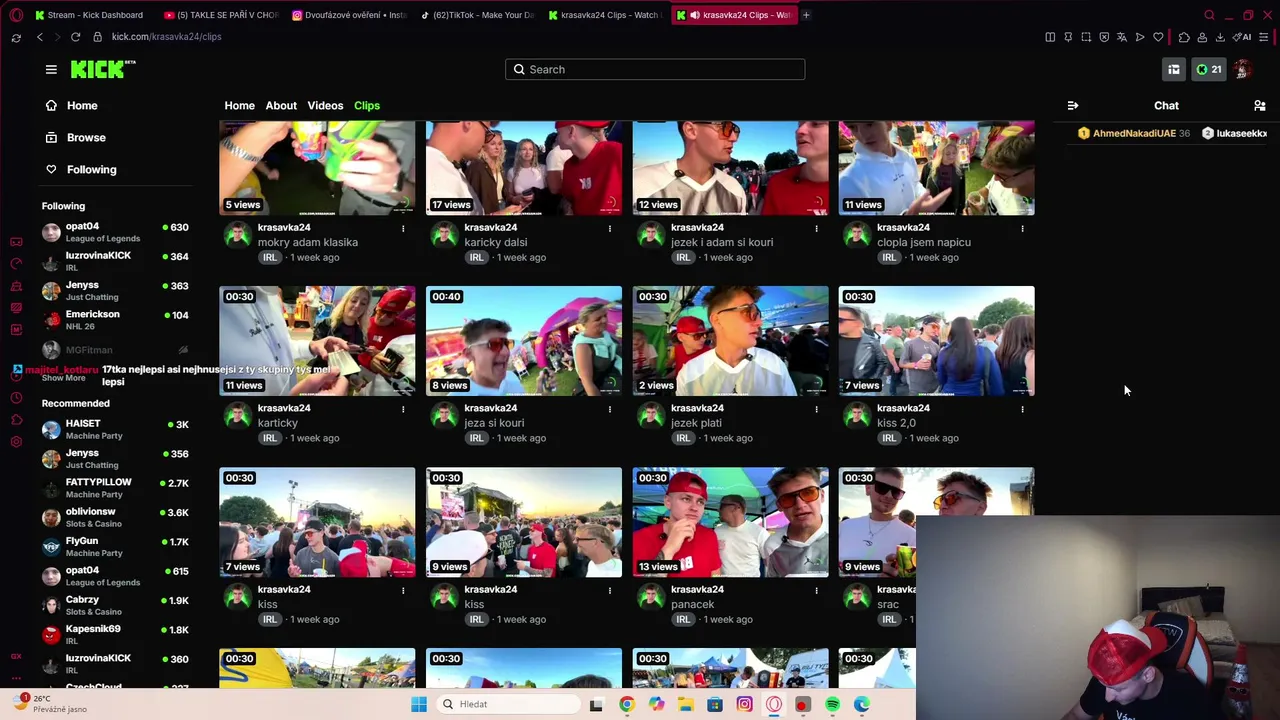Switch to the Videos tab
Image resolution: width=1280 pixels, height=720 pixels.
[x=325, y=105]
